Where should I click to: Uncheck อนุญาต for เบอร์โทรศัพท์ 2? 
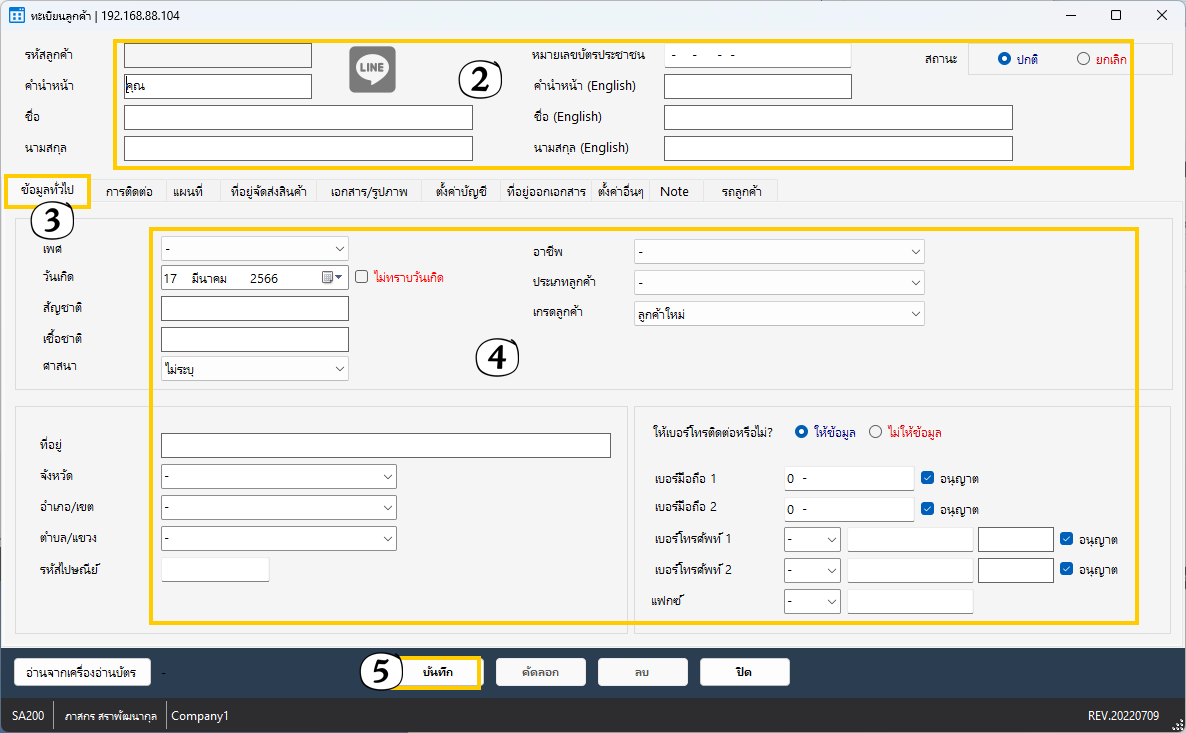pos(1066,569)
